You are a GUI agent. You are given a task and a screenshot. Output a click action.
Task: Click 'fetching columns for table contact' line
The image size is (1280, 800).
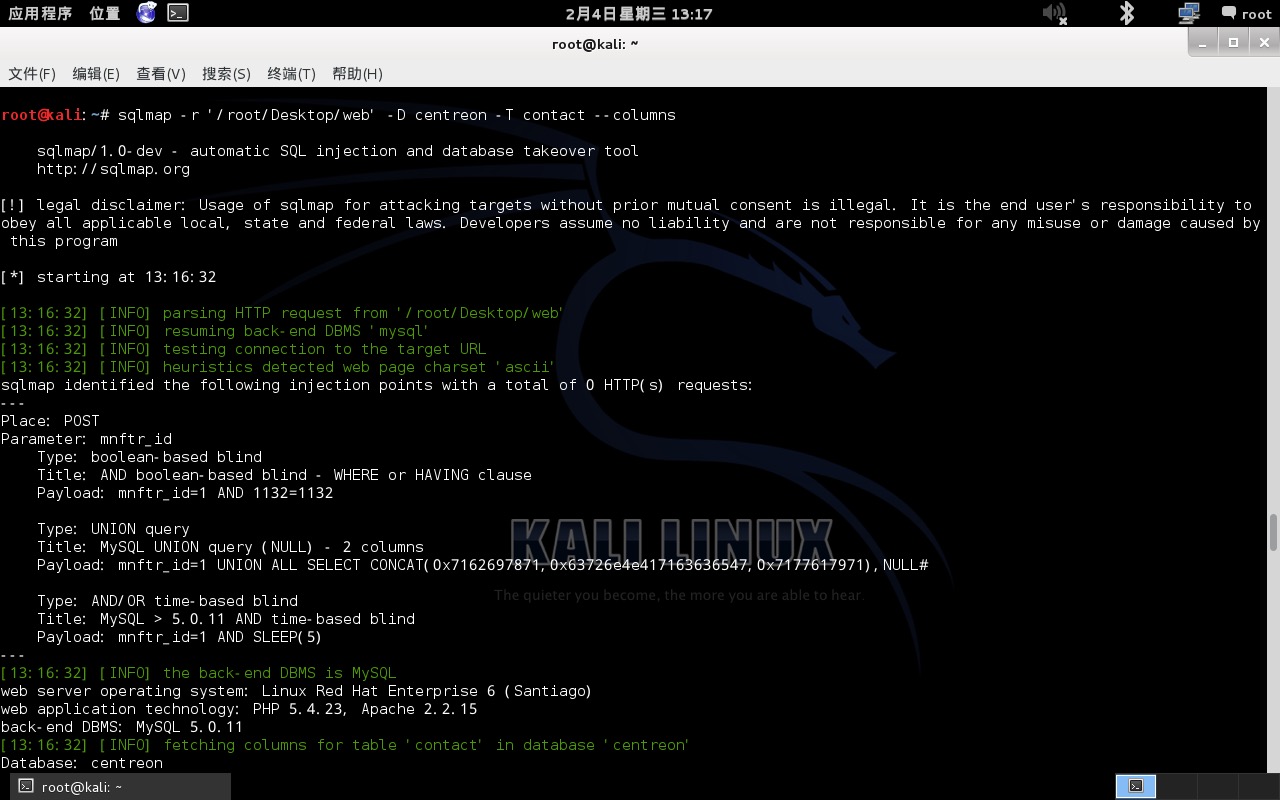click(345, 745)
